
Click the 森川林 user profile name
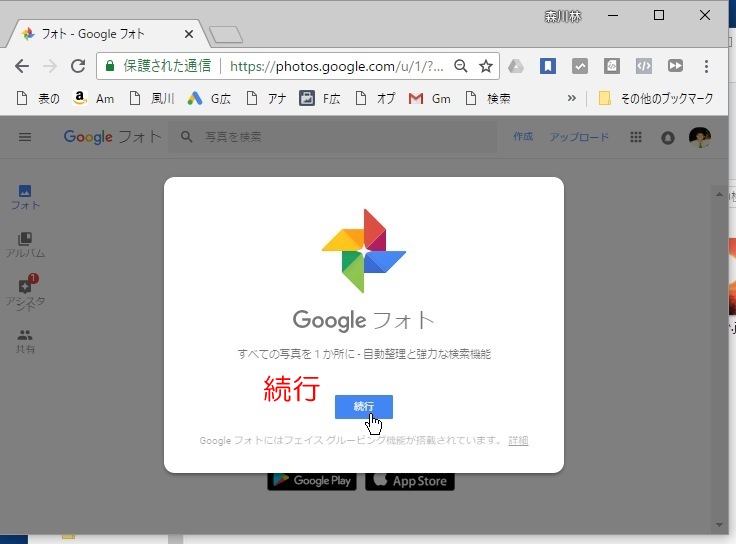563,17
